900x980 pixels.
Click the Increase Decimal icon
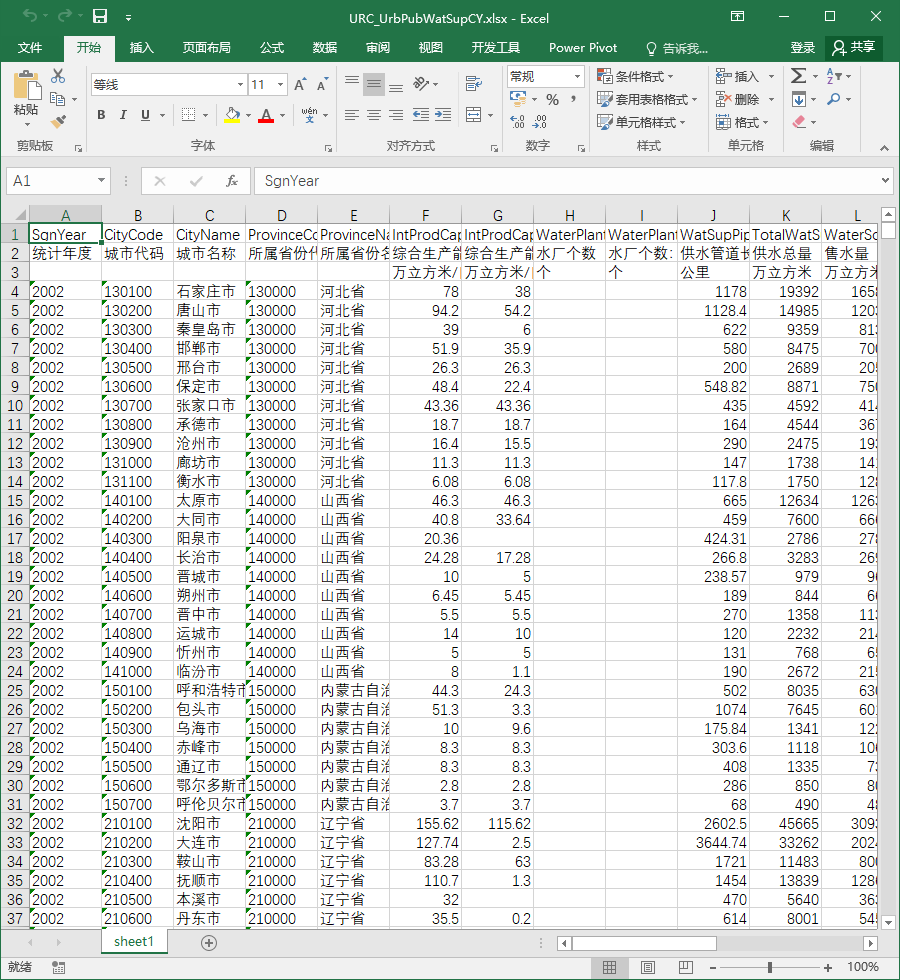(518, 121)
